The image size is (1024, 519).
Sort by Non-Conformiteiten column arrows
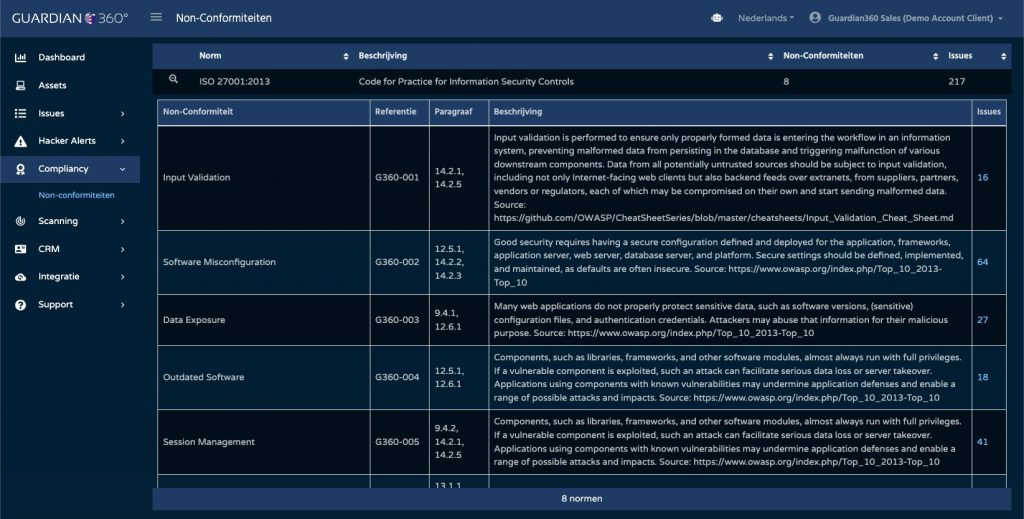(935, 57)
